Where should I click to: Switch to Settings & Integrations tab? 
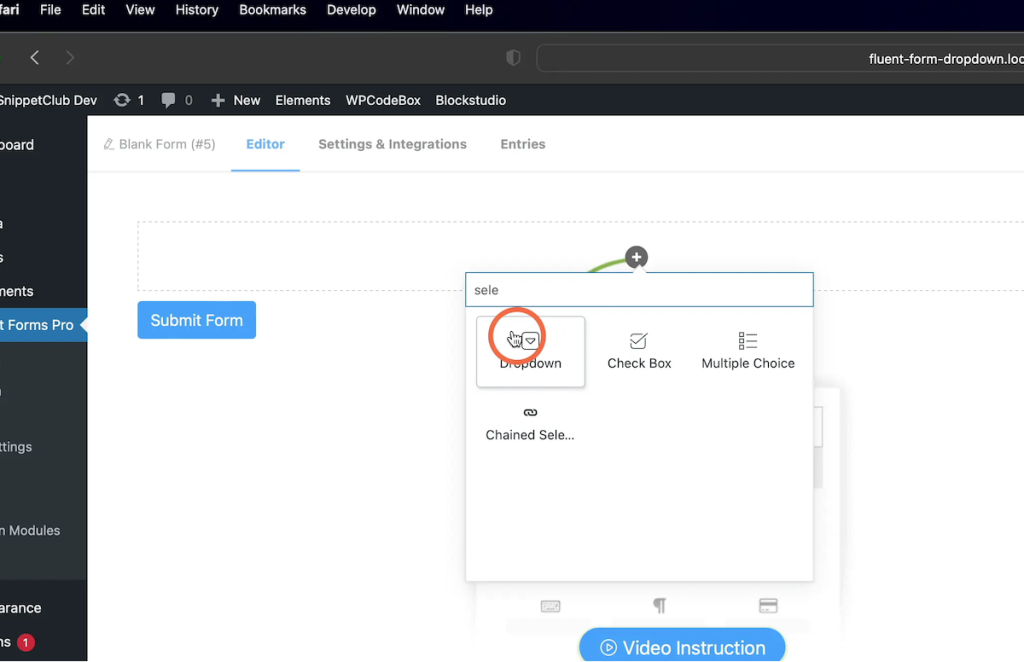point(392,144)
